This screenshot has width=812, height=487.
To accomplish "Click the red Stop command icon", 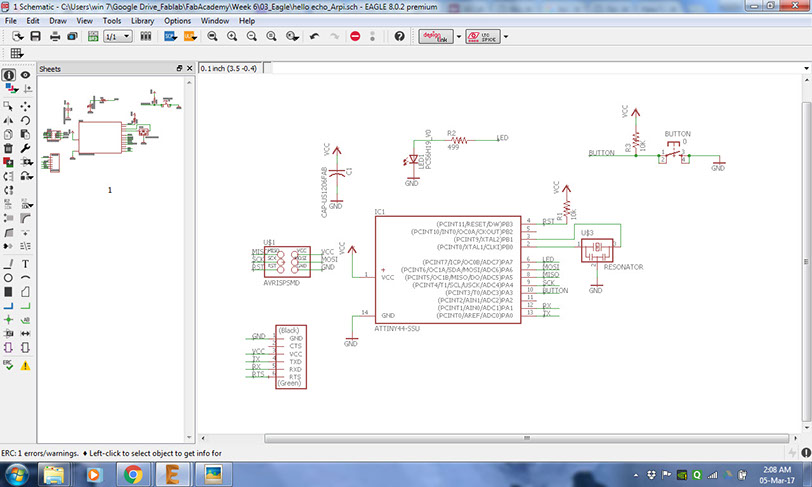I will click(355, 36).
